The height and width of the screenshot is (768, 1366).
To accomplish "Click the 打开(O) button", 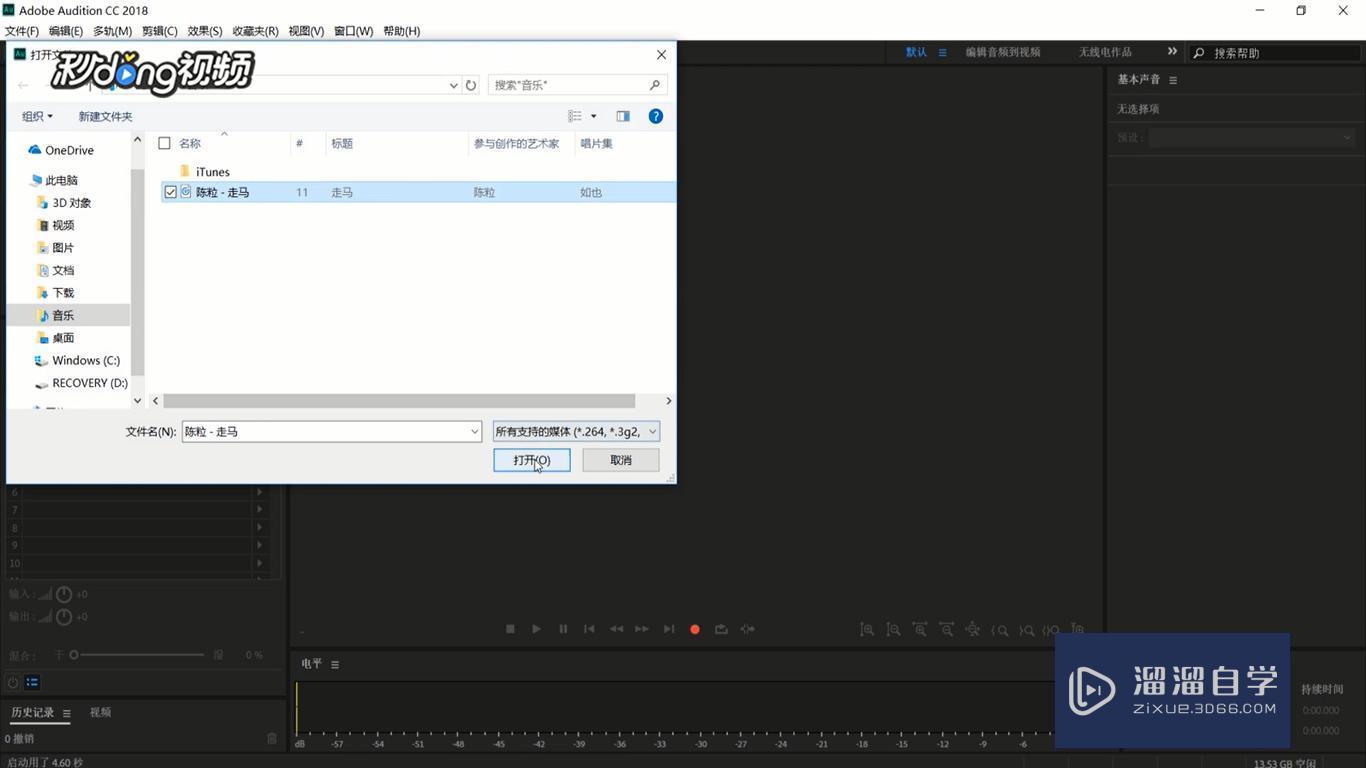I will coord(532,460).
